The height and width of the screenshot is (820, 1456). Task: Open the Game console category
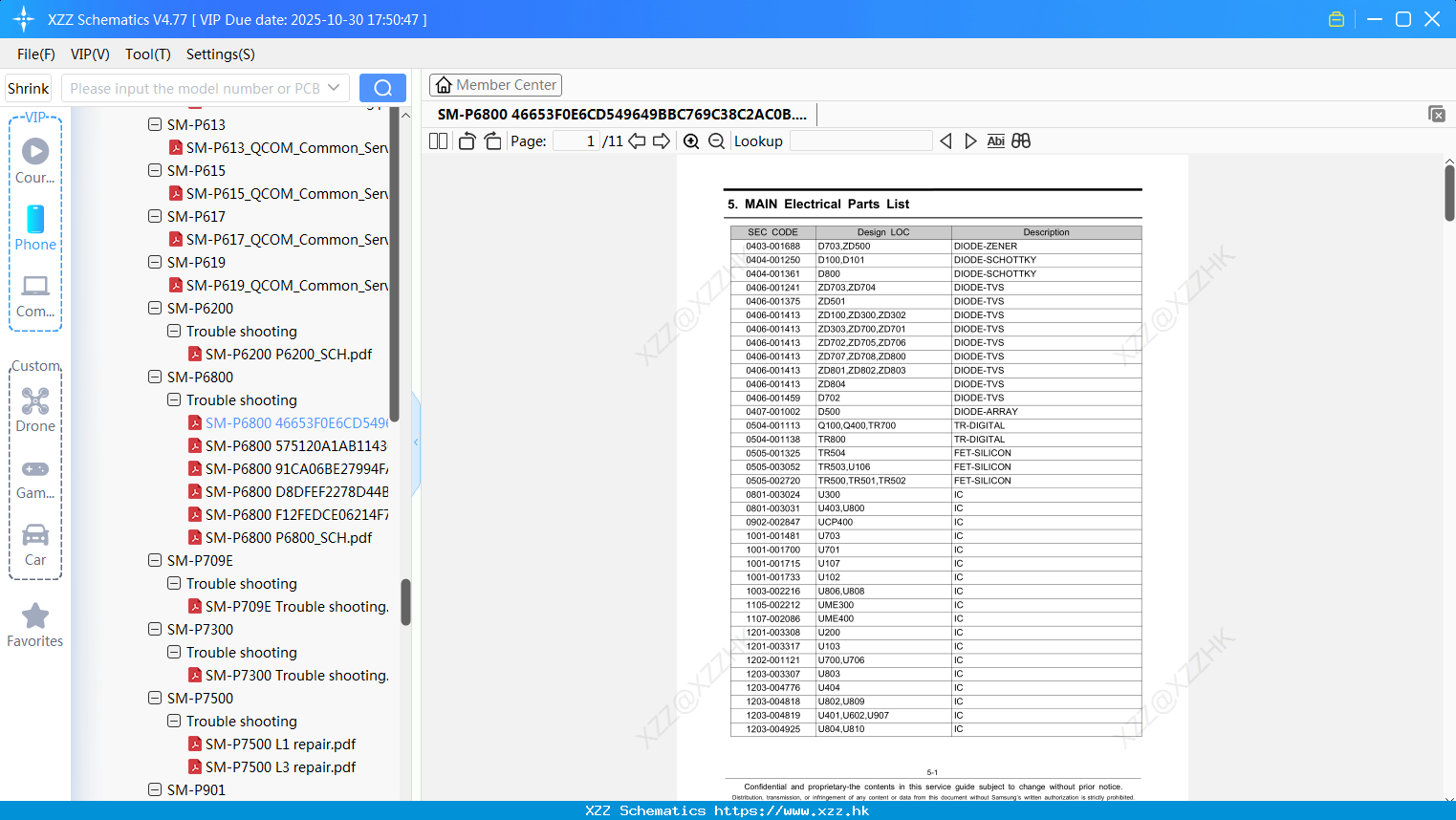point(35,478)
